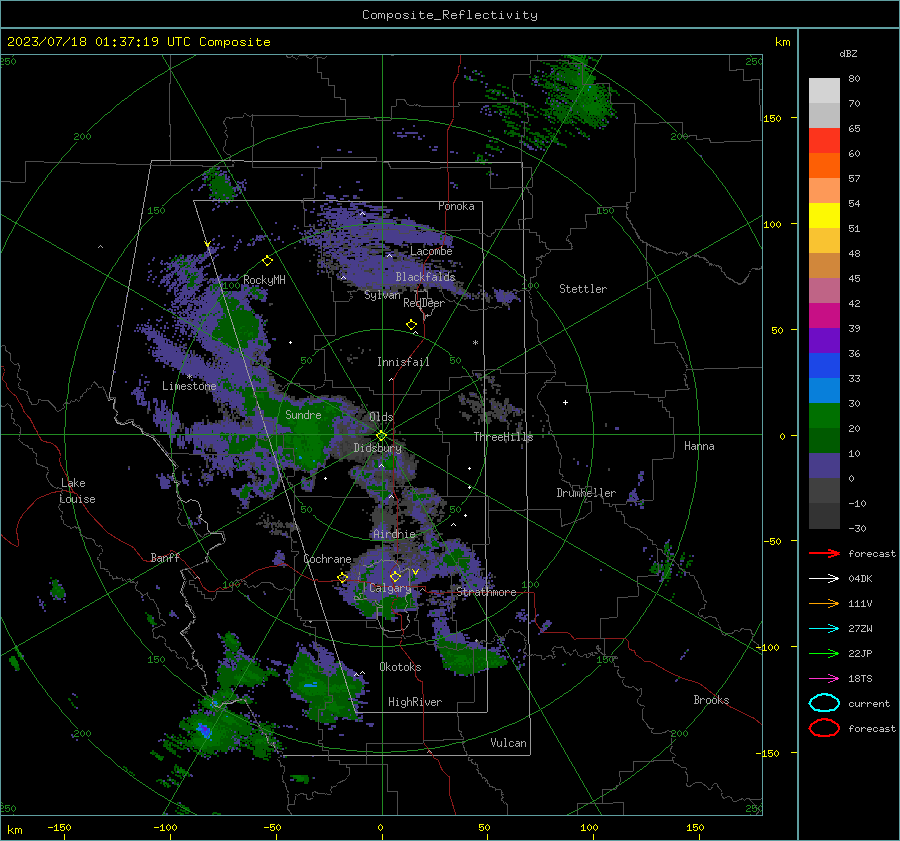Click the yellow diamond marker beside Cochrane
900x841 pixels.
343,578
